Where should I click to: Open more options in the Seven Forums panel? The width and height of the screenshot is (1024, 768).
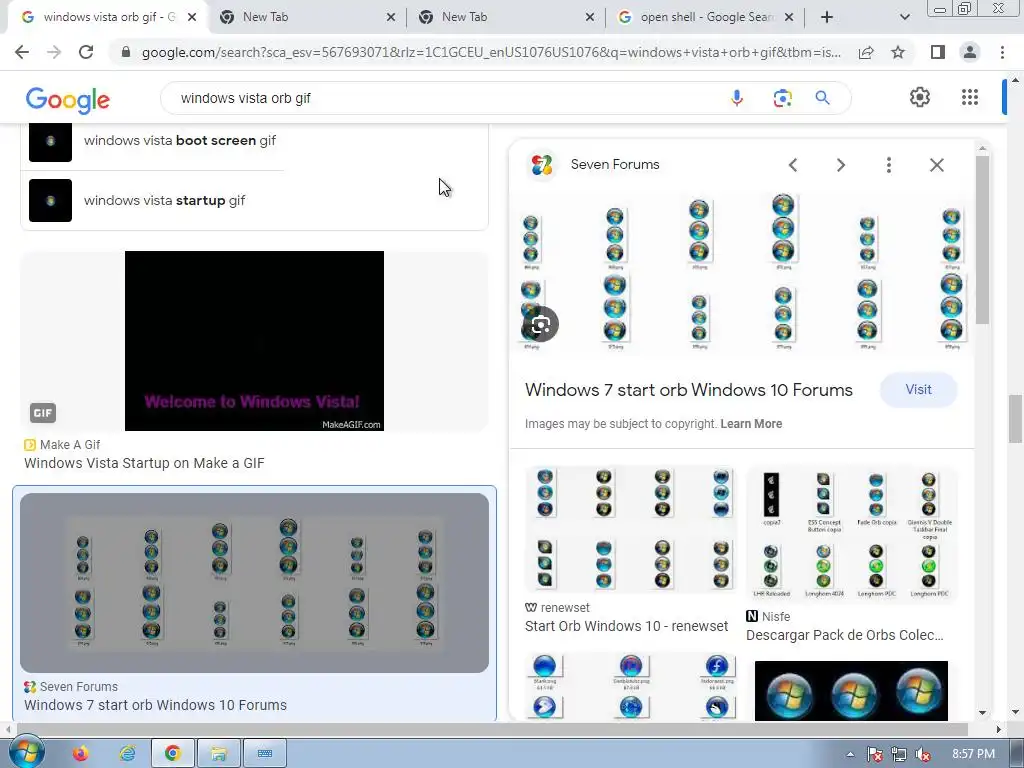[888, 165]
